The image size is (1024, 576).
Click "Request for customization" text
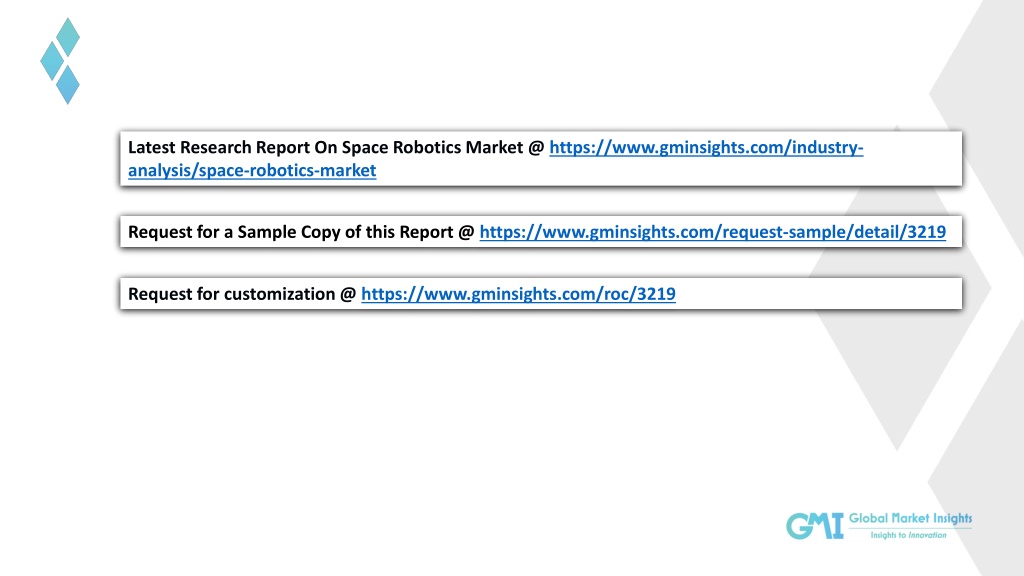231,295
